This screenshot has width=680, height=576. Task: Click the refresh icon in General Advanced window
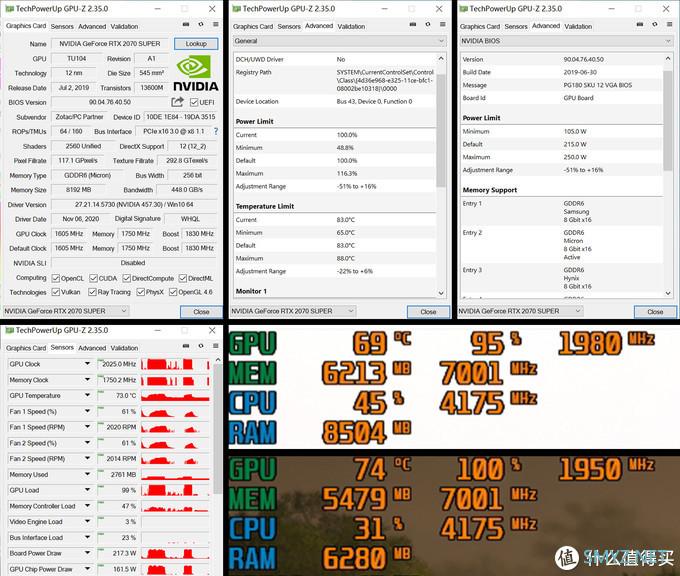tap(428, 25)
